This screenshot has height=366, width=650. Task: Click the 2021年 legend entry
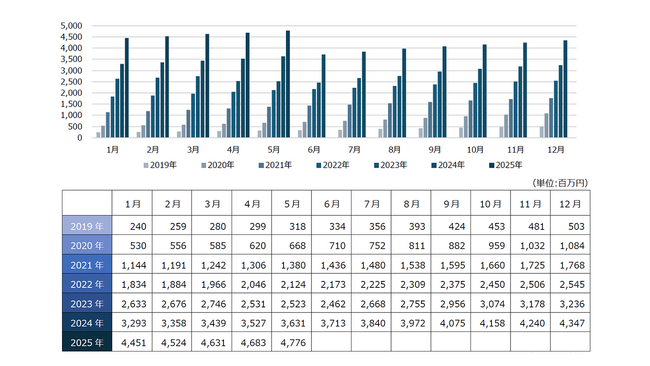point(275,165)
